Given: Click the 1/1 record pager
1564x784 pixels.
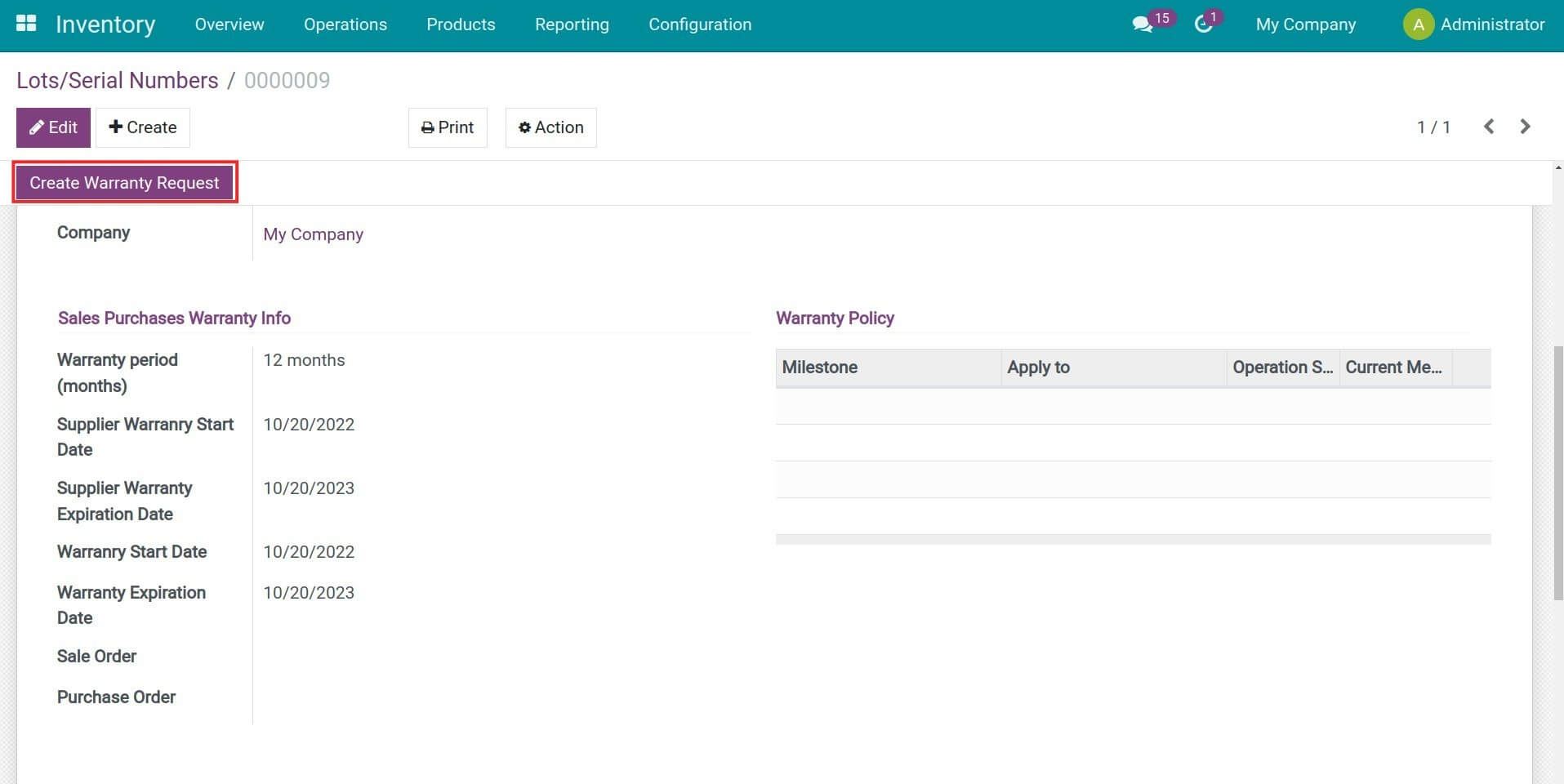Looking at the screenshot, I should [1433, 127].
